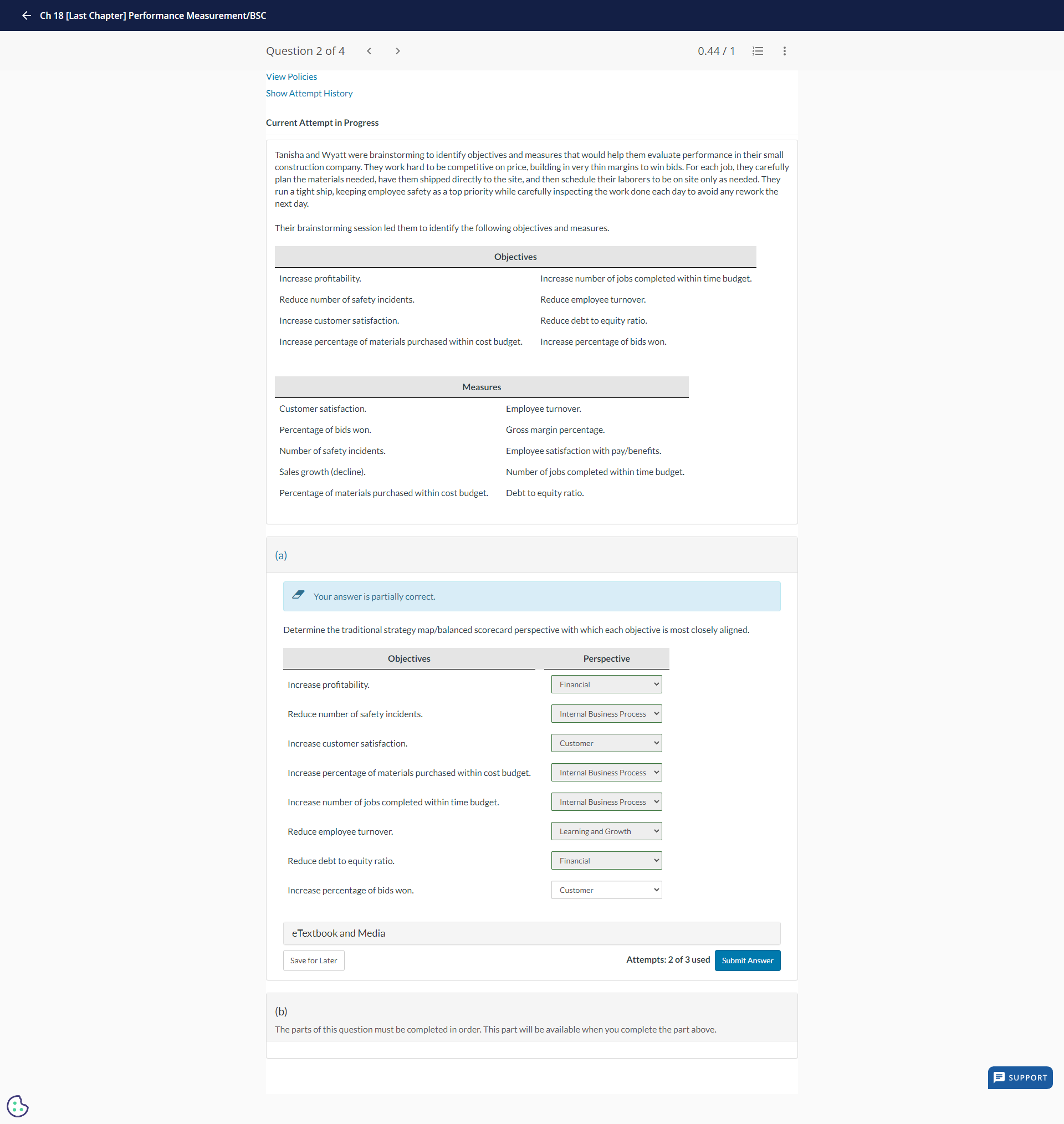Open perspective dropdown for customer satisfaction
The height and width of the screenshot is (1124, 1064).
(606, 743)
